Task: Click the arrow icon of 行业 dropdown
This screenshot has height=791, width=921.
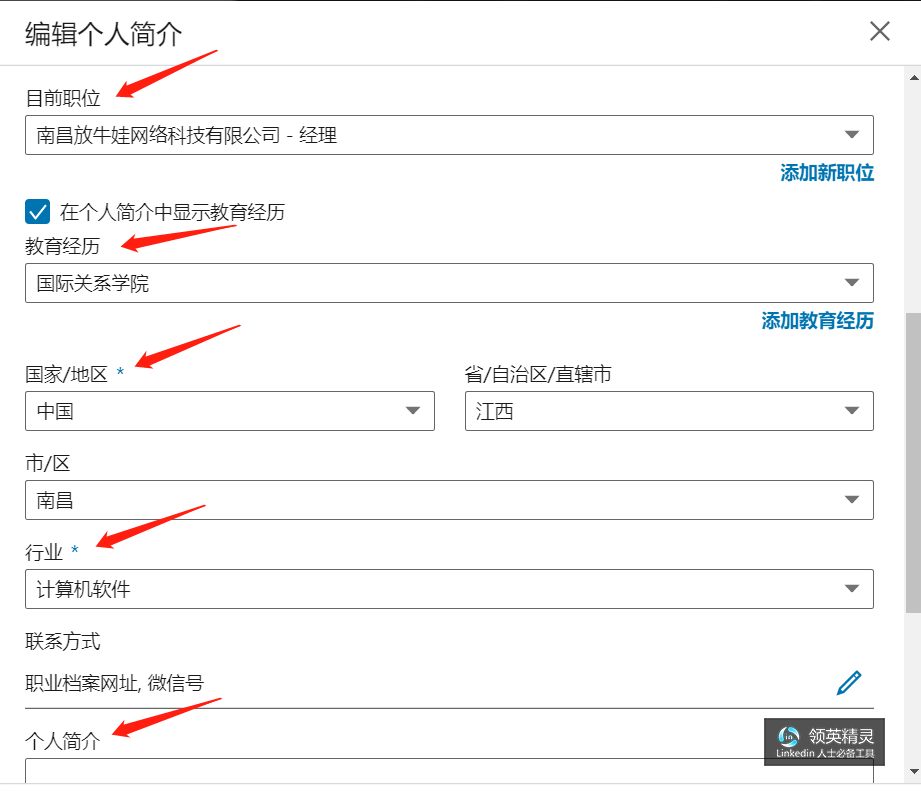Action: click(x=852, y=589)
